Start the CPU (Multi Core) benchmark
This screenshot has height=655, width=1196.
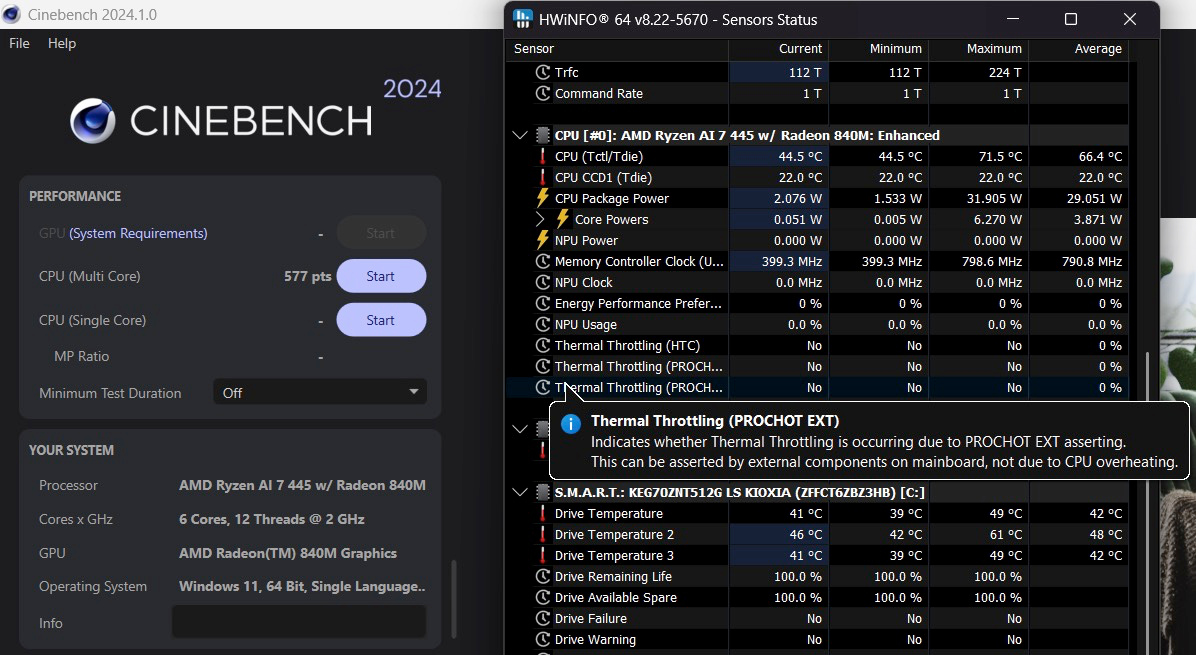coord(381,276)
